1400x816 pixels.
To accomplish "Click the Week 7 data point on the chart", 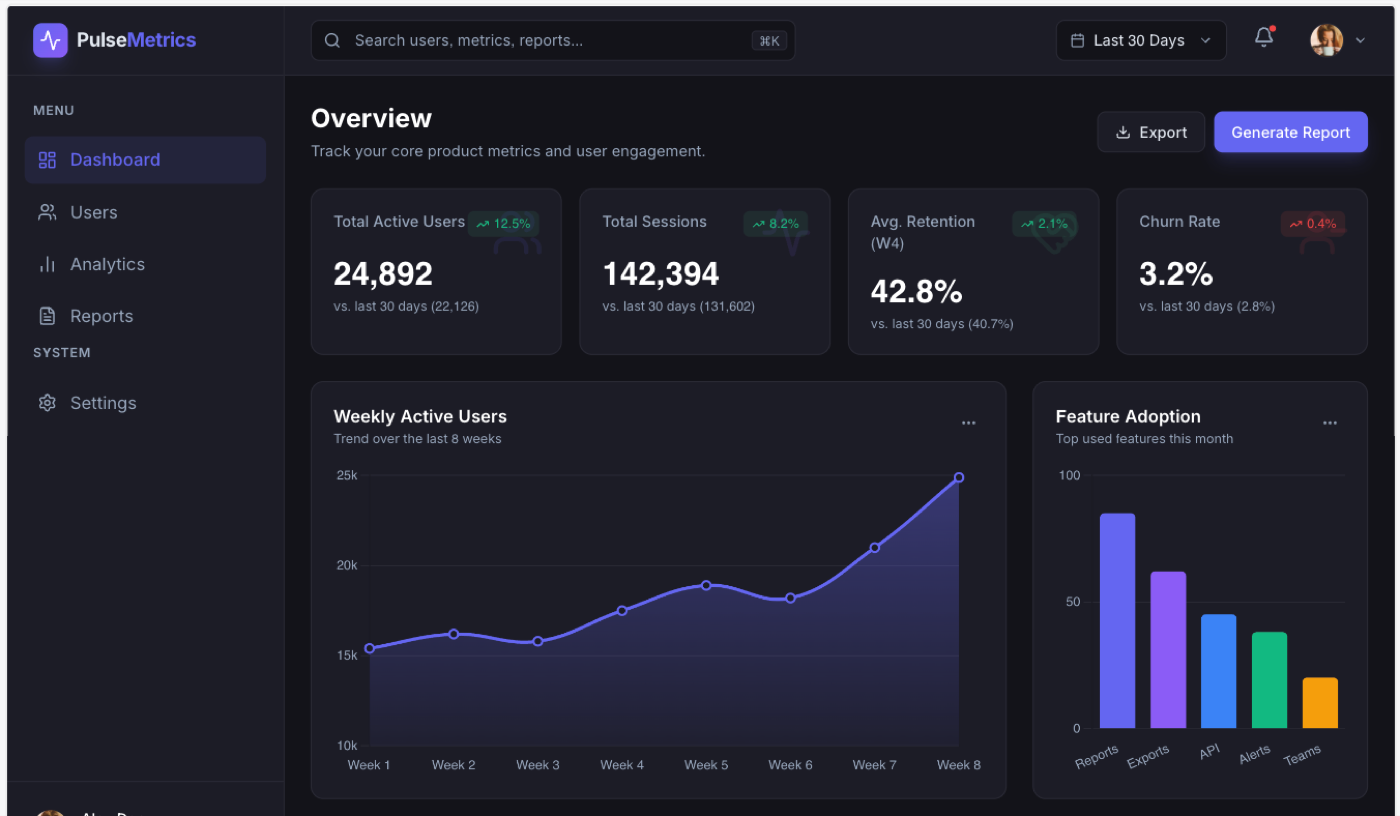I will 875,548.
